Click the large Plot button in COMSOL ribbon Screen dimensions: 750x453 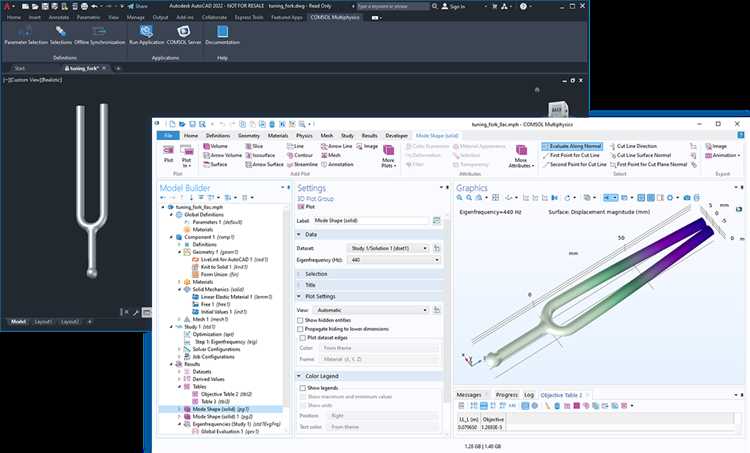pyautogui.click(x=168, y=154)
